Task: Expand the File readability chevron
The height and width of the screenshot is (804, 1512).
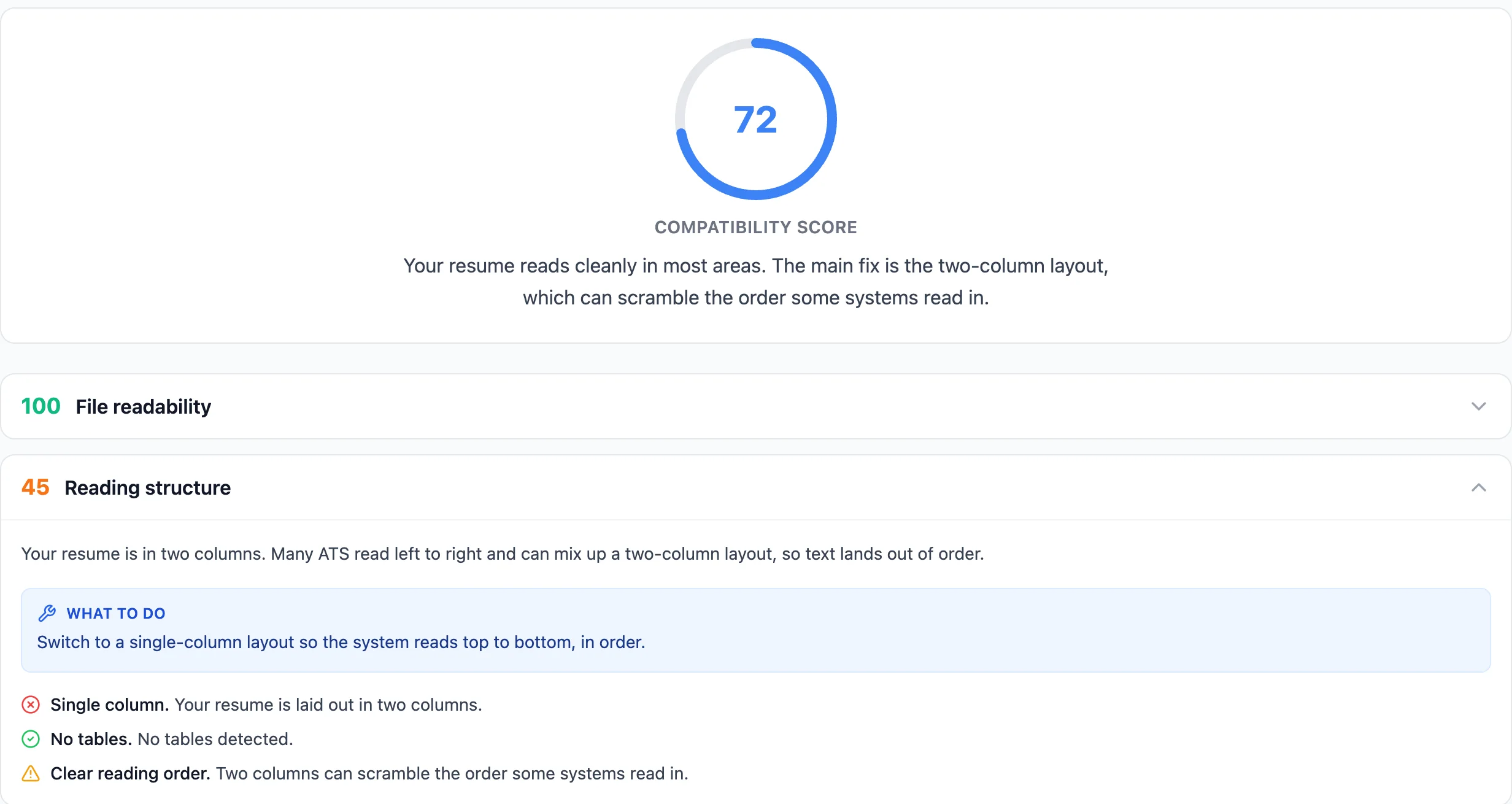Action: [x=1479, y=406]
